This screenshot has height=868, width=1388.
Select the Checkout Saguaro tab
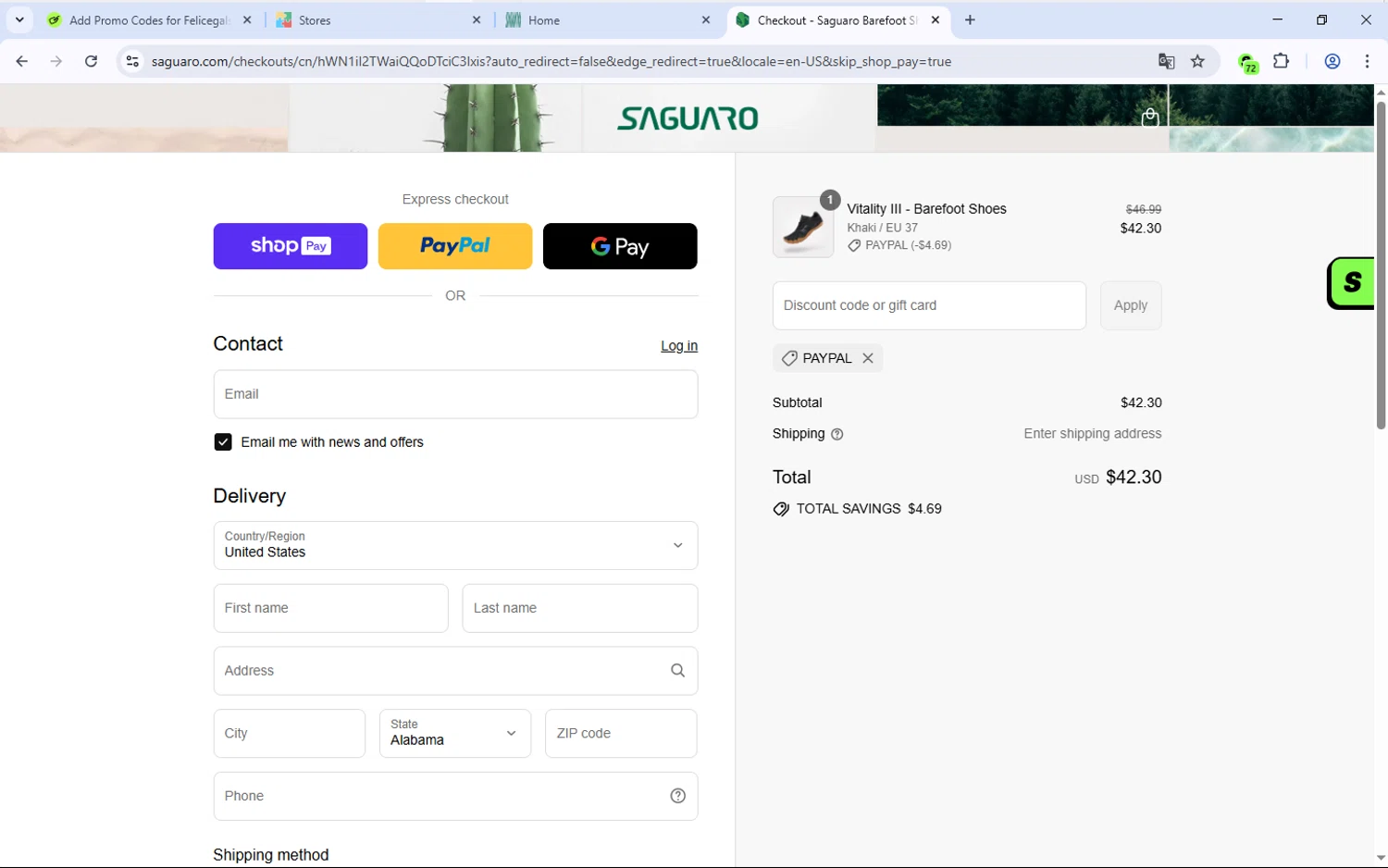[x=838, y=19]
